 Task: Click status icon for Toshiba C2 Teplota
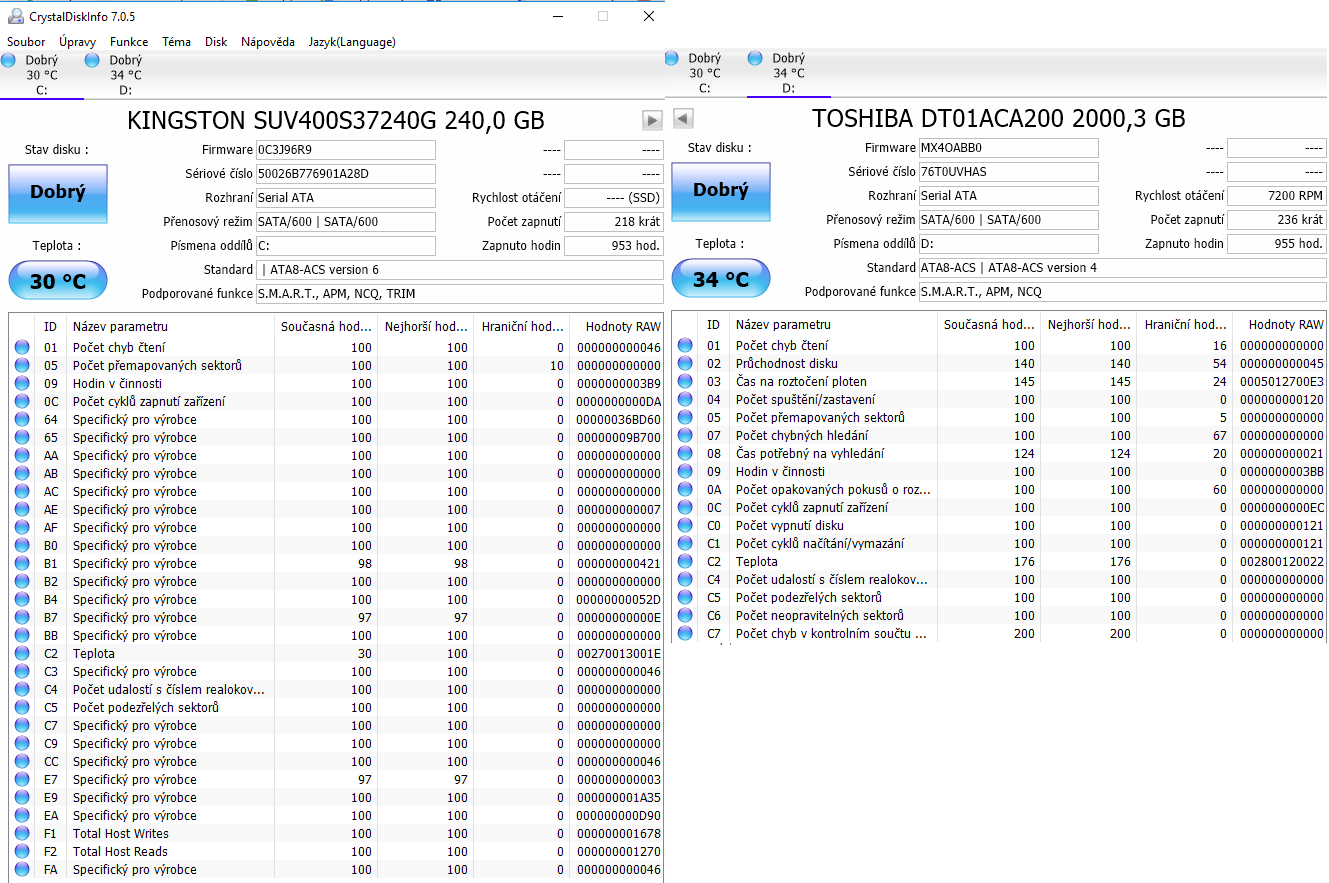coord(685,562)
